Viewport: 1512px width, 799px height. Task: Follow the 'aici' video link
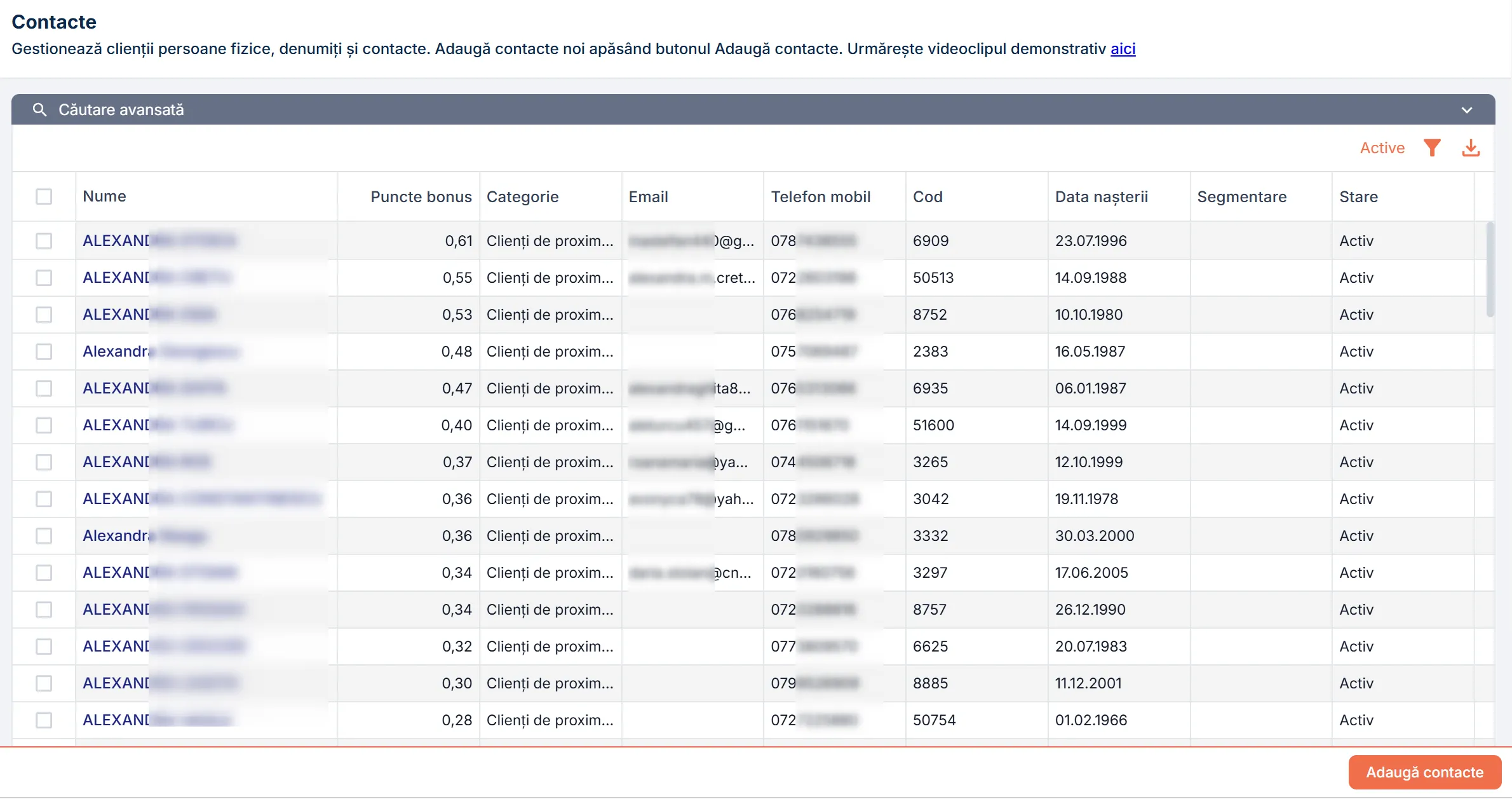point(1123,49)
